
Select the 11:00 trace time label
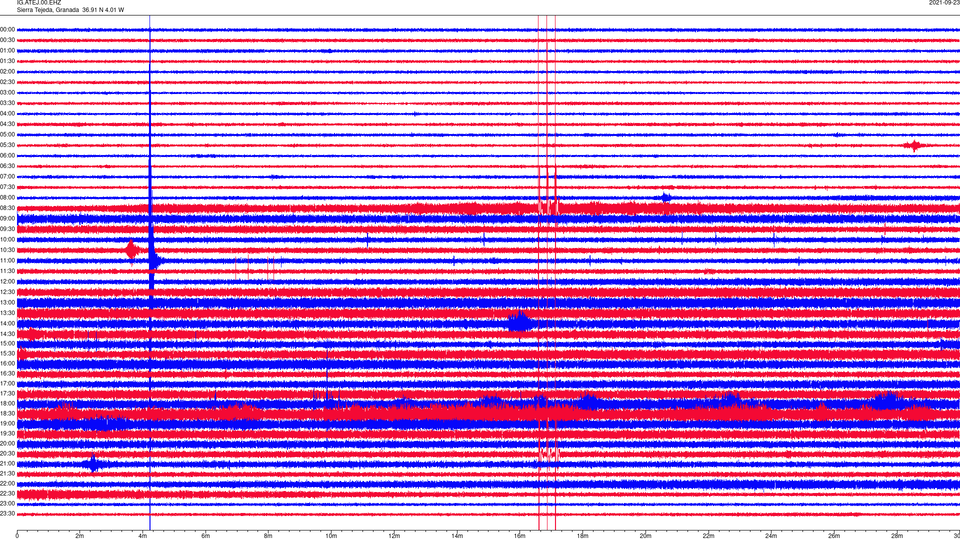[7, 260]
